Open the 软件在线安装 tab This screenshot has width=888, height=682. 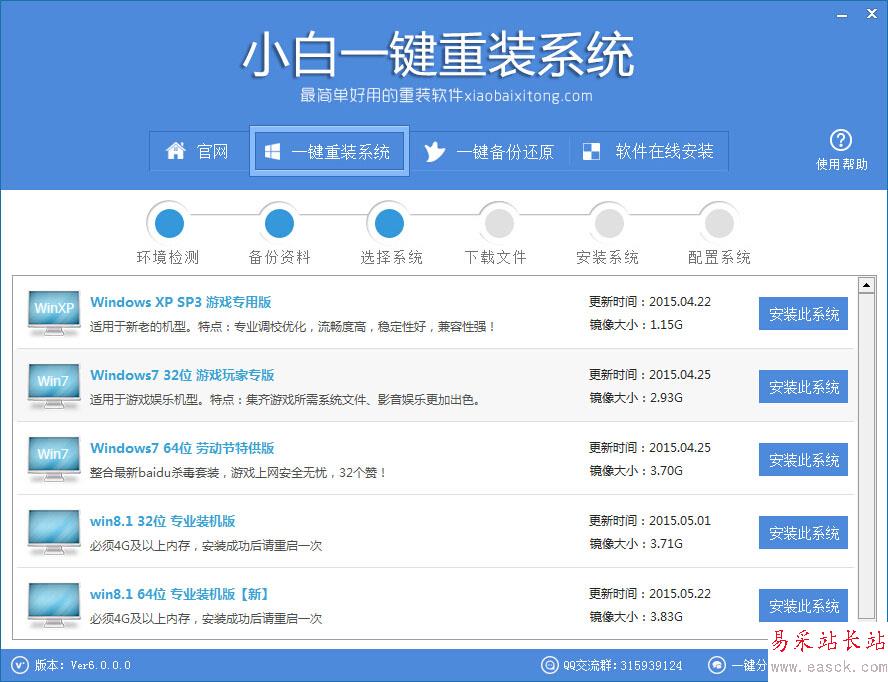pos(649,151)
